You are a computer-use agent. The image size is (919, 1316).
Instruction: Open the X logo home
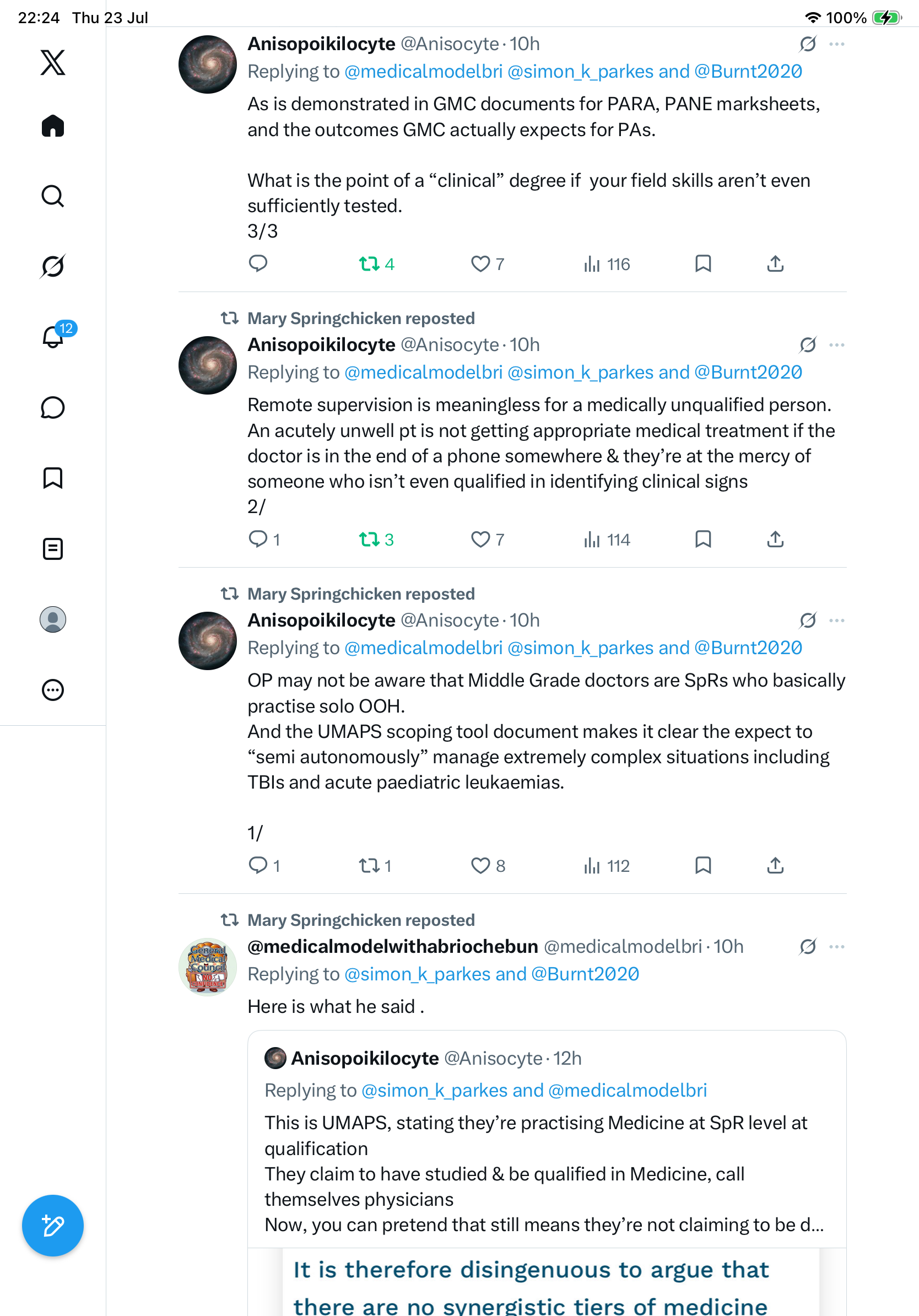[53, 62]
